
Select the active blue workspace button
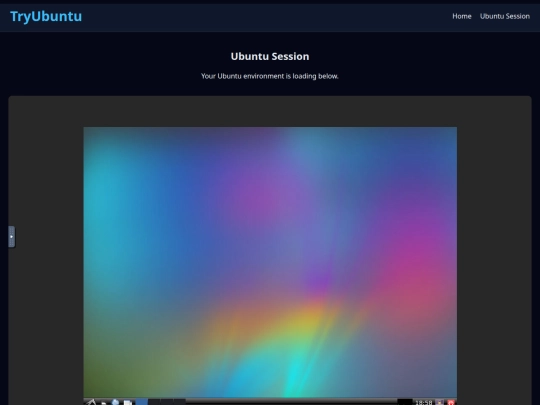(x=142, y=402)
